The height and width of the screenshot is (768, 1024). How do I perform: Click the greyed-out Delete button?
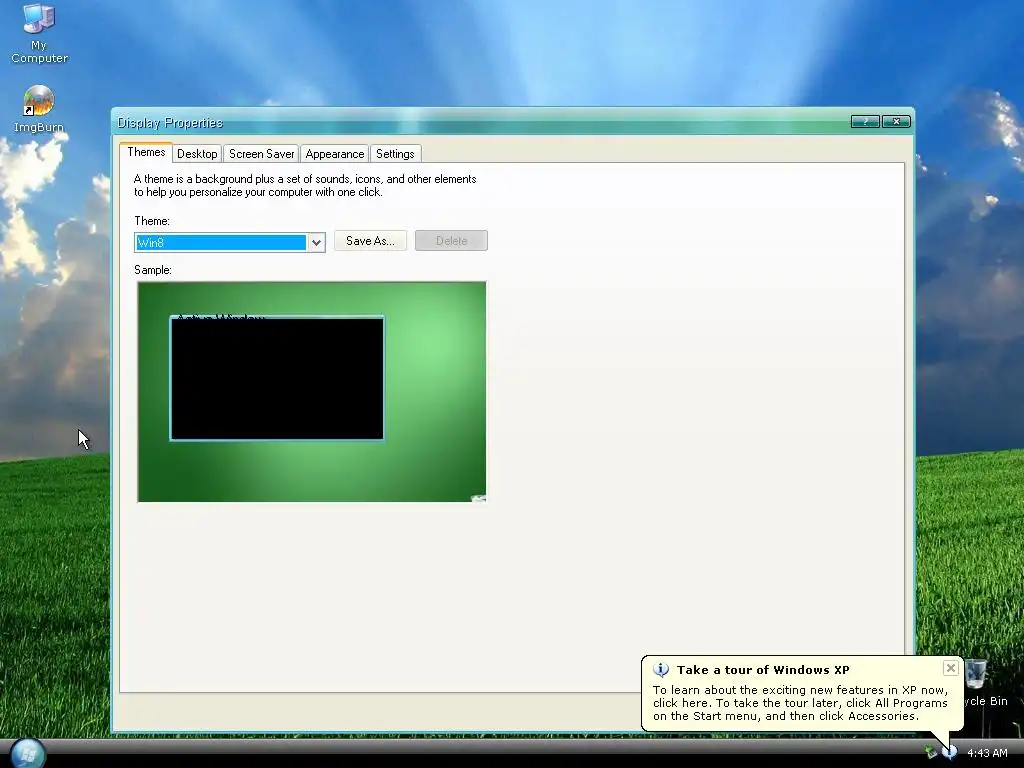451,240
